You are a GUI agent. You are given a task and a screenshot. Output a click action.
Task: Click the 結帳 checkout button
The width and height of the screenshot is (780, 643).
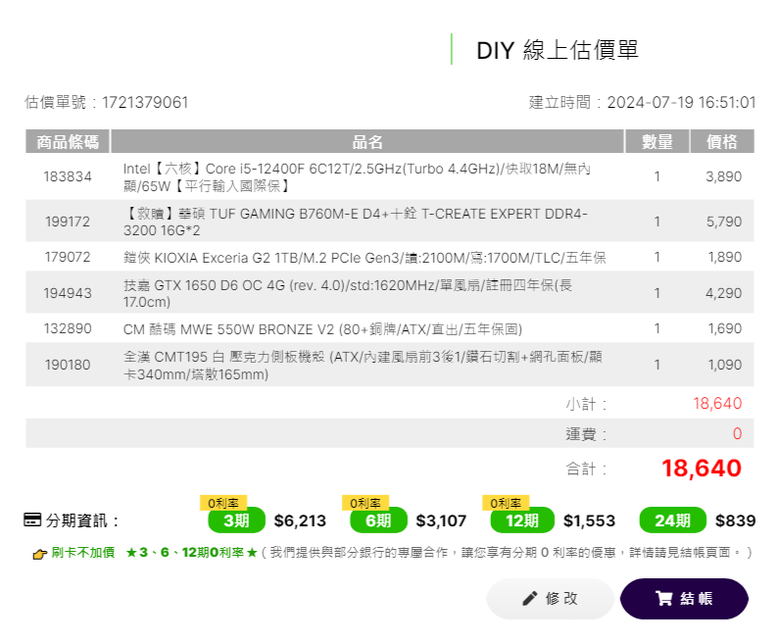(x=684, y=598)
